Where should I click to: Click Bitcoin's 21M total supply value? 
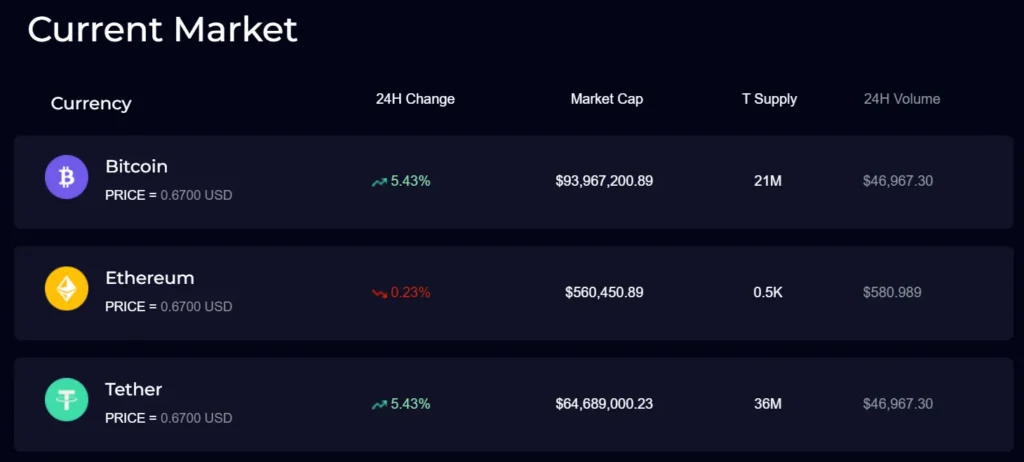tap(768, 181)
